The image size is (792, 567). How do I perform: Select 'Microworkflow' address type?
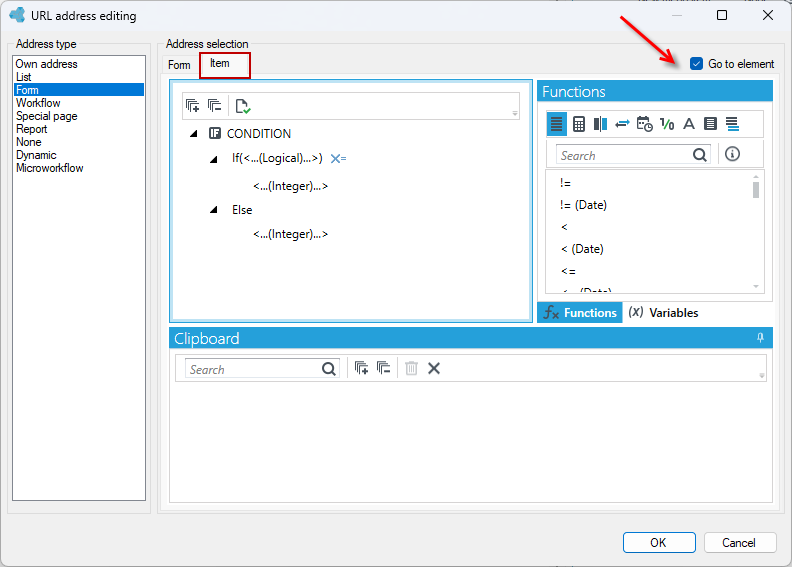pyautogui.click(x=79, y=168)
